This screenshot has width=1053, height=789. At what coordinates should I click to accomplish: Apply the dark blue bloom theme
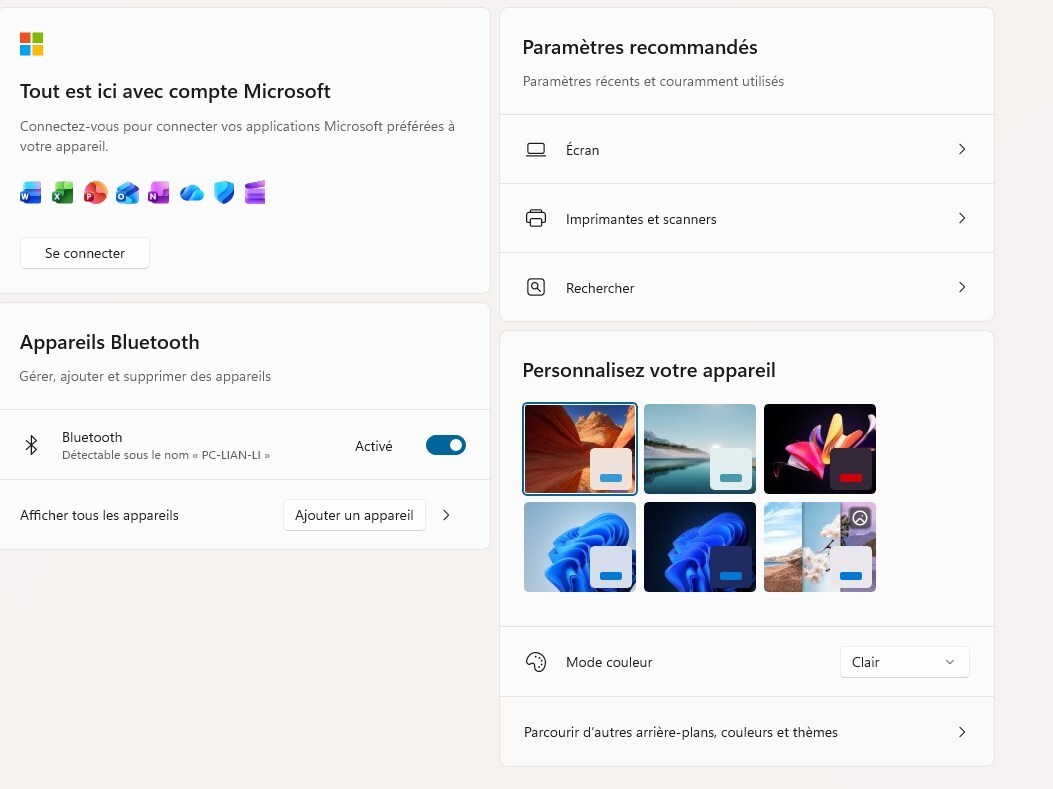pyautogui.click(x=699, y=546)
